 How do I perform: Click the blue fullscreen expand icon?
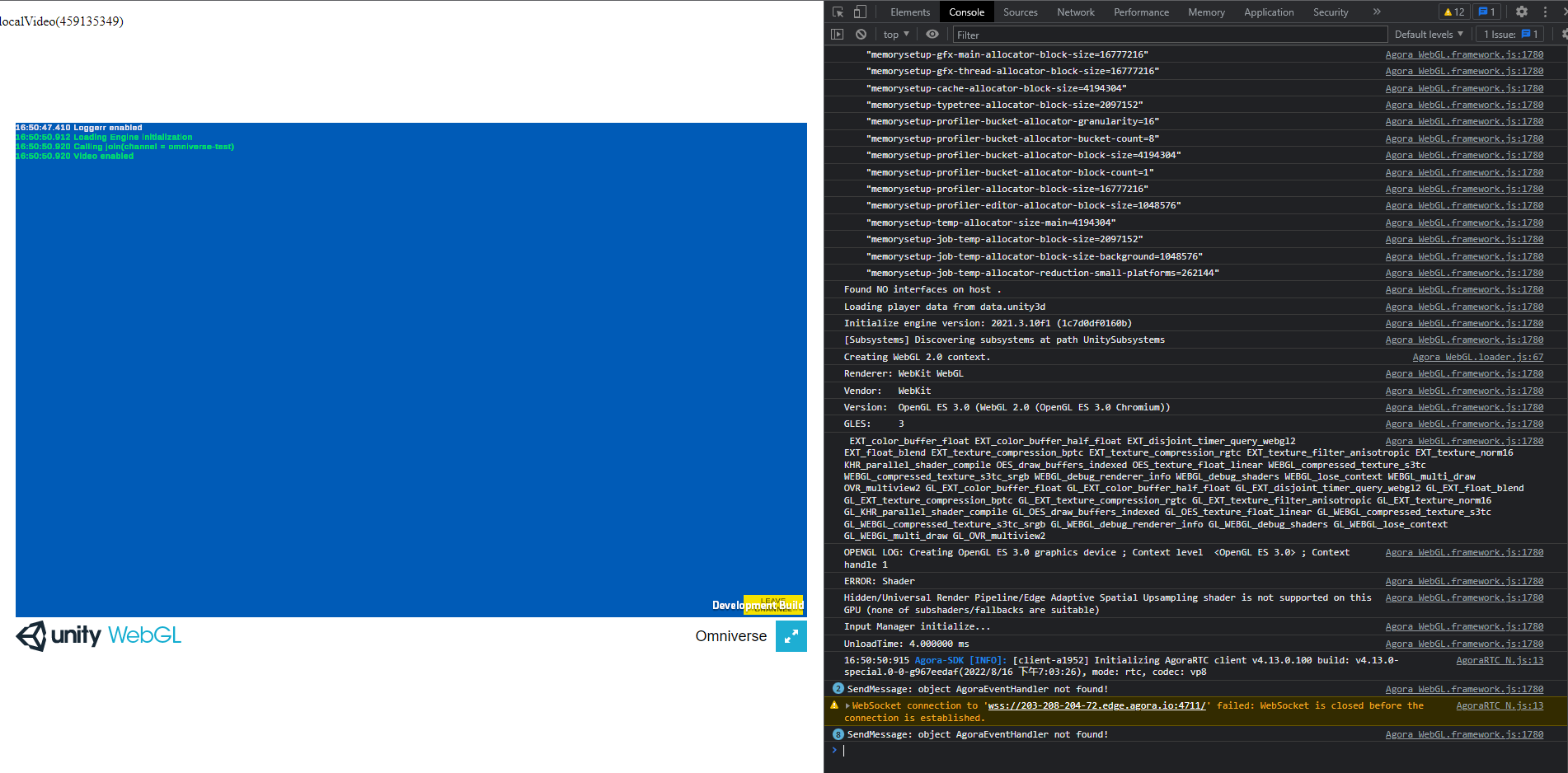point(791,635)
